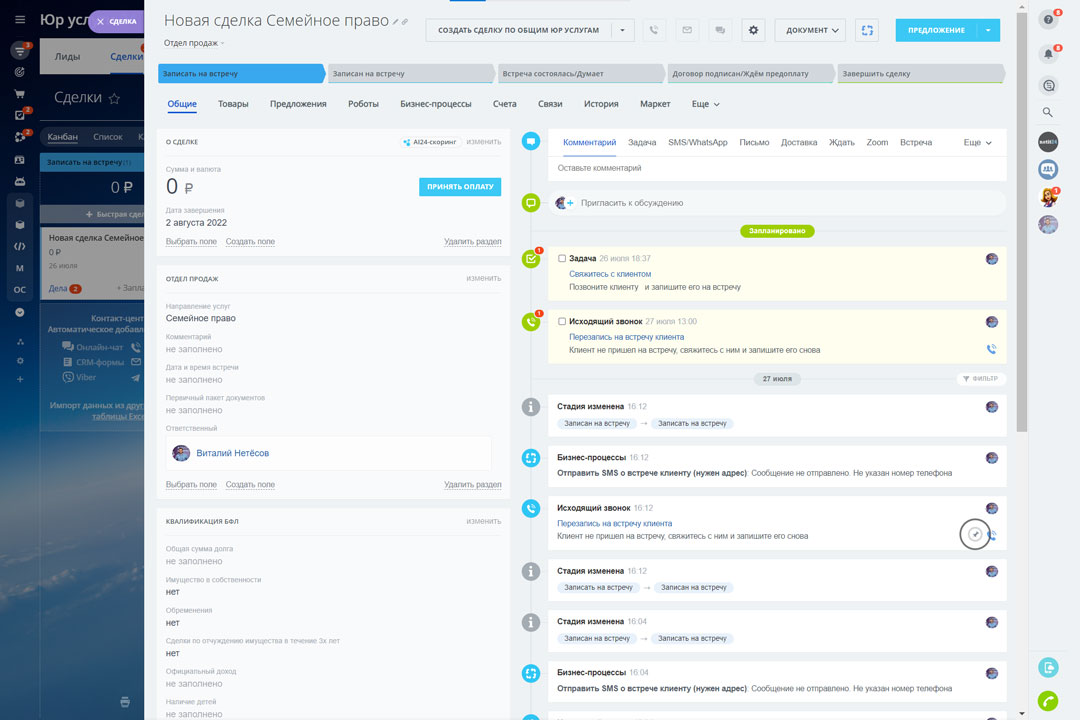Check the planned 'Исходящий звонок' checkbox
The height and width of the screenshot is (720, 1080).
(x=562, y=321)
